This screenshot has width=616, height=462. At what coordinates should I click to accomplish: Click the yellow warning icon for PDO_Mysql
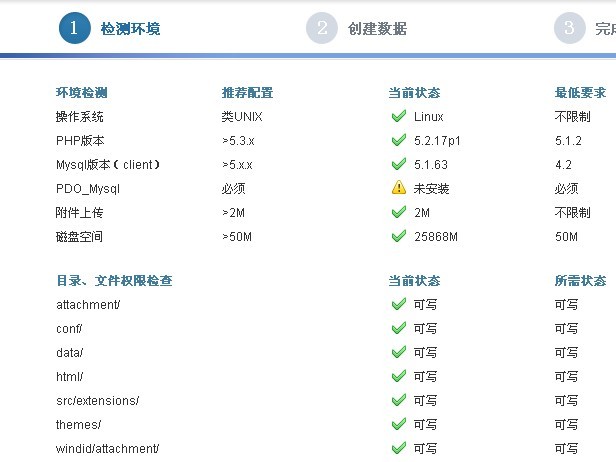point(398,188)
